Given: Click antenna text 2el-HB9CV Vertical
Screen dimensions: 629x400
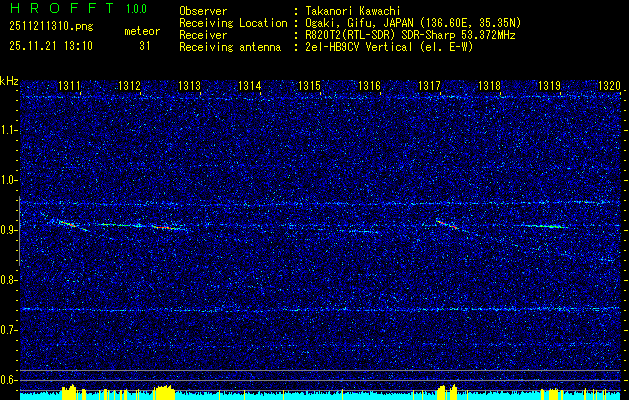Looking at the screenshot, I should pyautogui.click(x=357, y=47).
